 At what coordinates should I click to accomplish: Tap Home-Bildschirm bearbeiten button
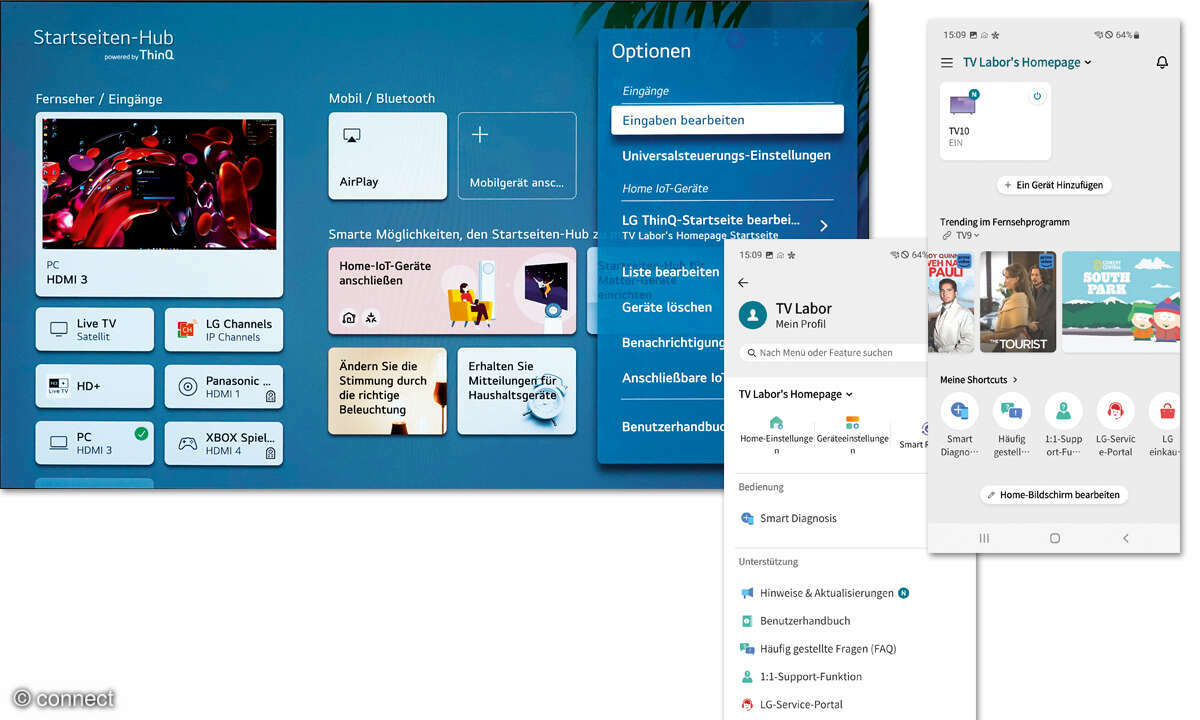pos(1054,495)
